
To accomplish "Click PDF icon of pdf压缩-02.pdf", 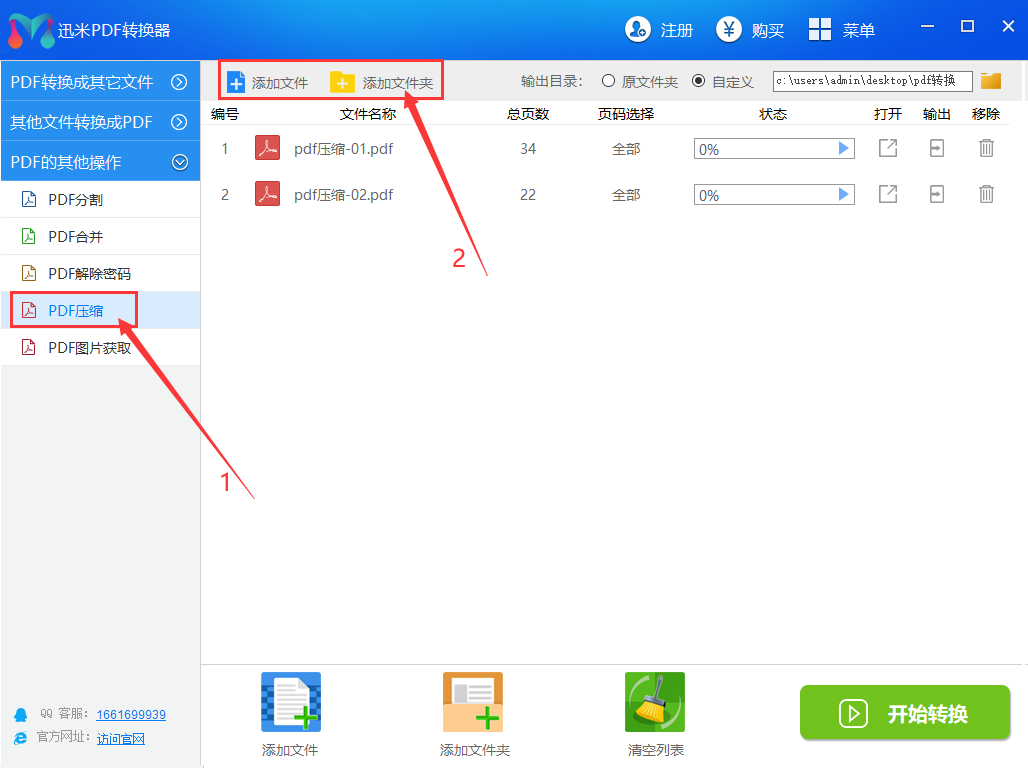I will (267, 194).
